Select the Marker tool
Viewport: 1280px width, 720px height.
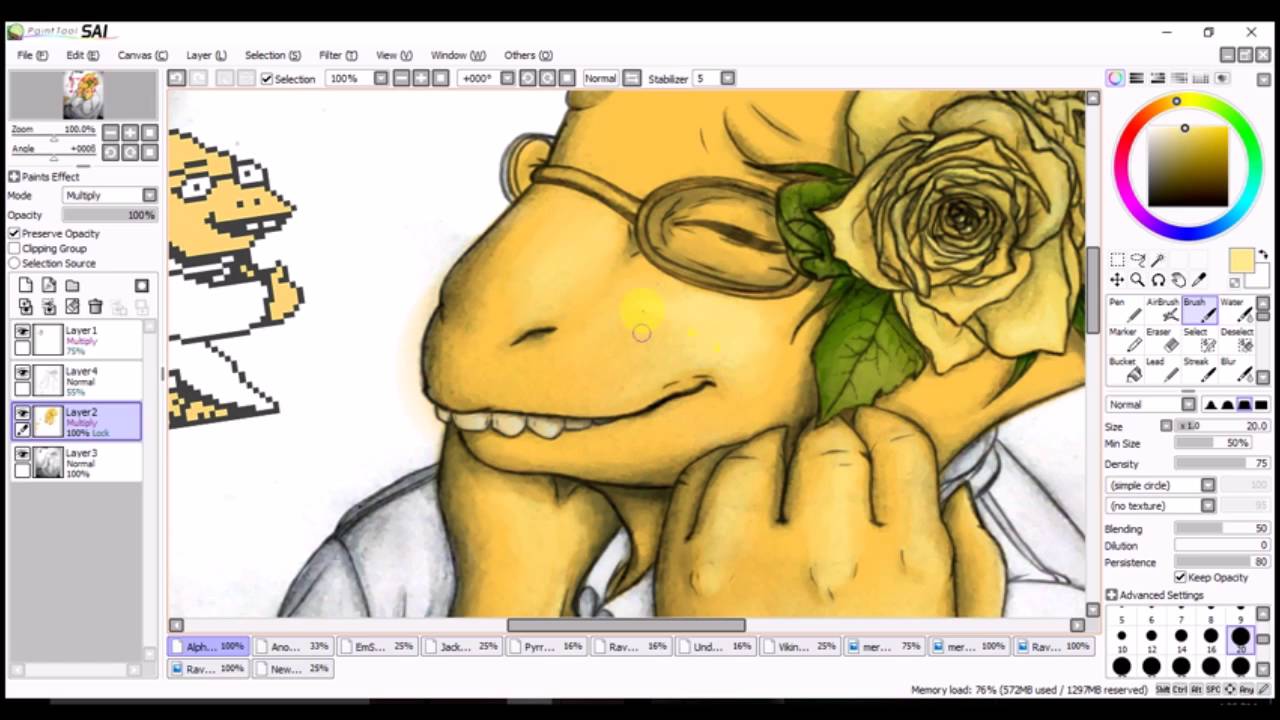click(1125, 340)
